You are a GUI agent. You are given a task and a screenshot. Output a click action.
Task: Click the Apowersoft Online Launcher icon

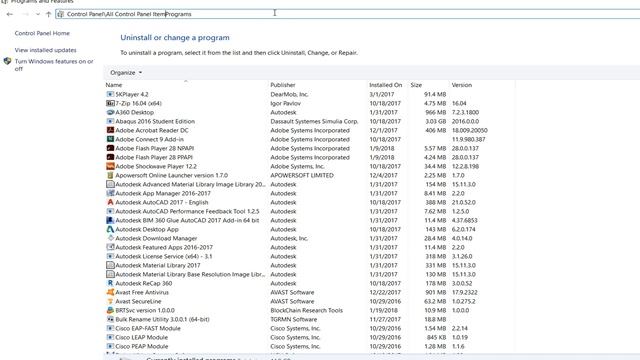(x=110, y=175)
